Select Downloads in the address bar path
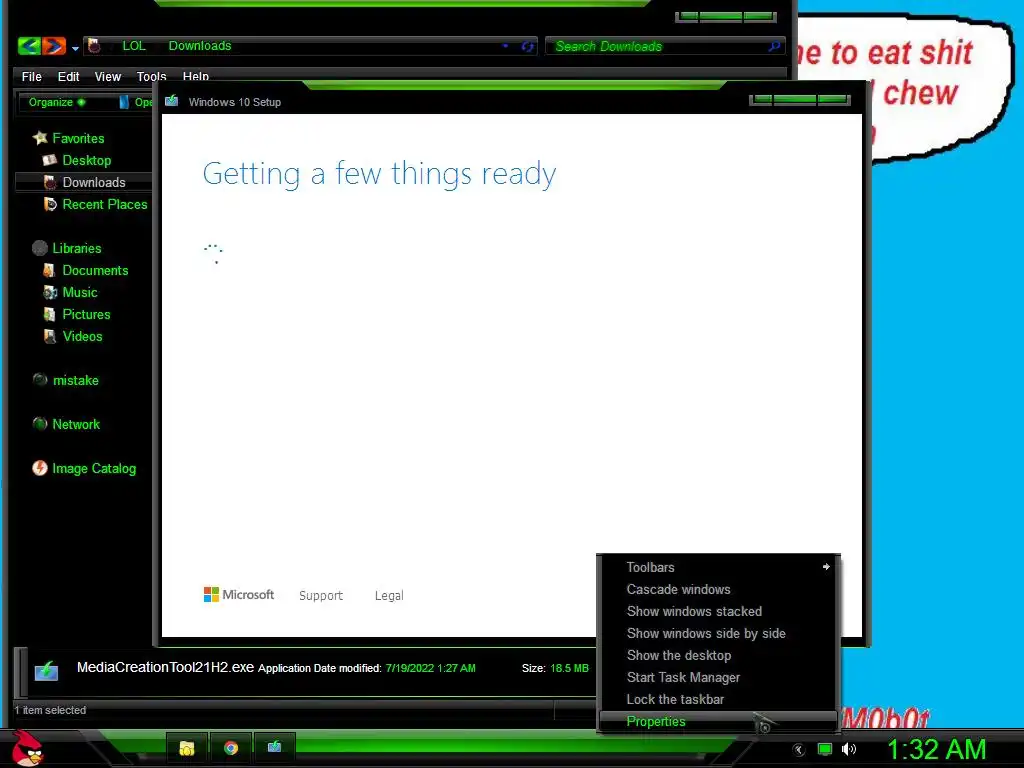 pos(200,46)
